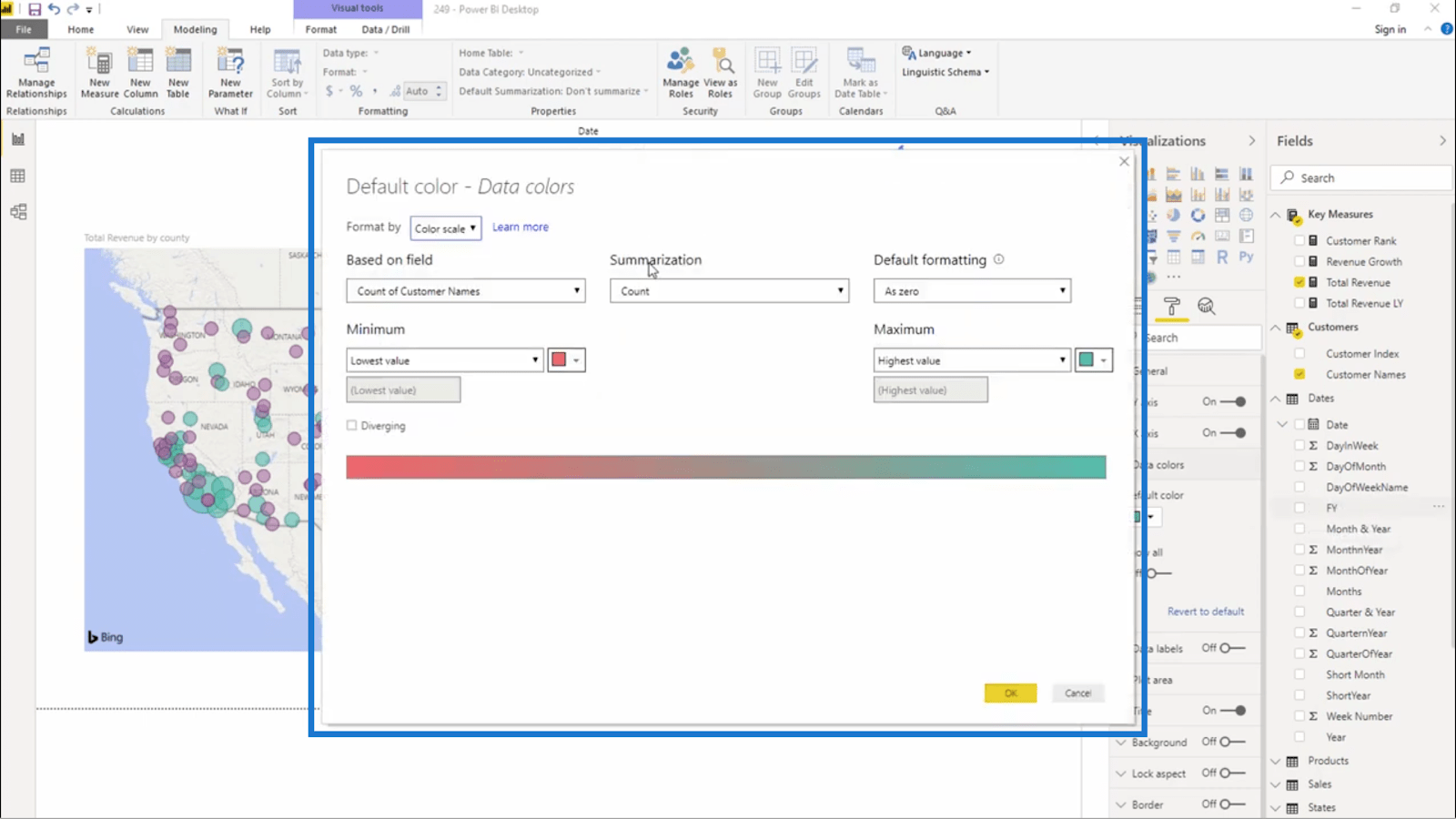
Task: Select the donut chart visualization icon
Action: (x=1198, y=216)
